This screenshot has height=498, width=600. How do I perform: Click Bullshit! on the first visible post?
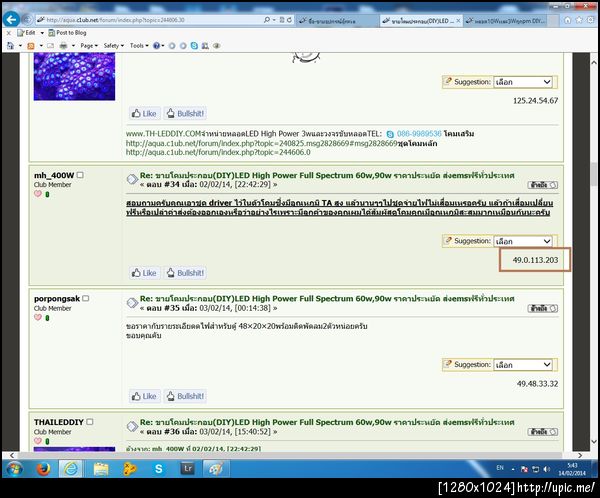(x=186, y=113)
